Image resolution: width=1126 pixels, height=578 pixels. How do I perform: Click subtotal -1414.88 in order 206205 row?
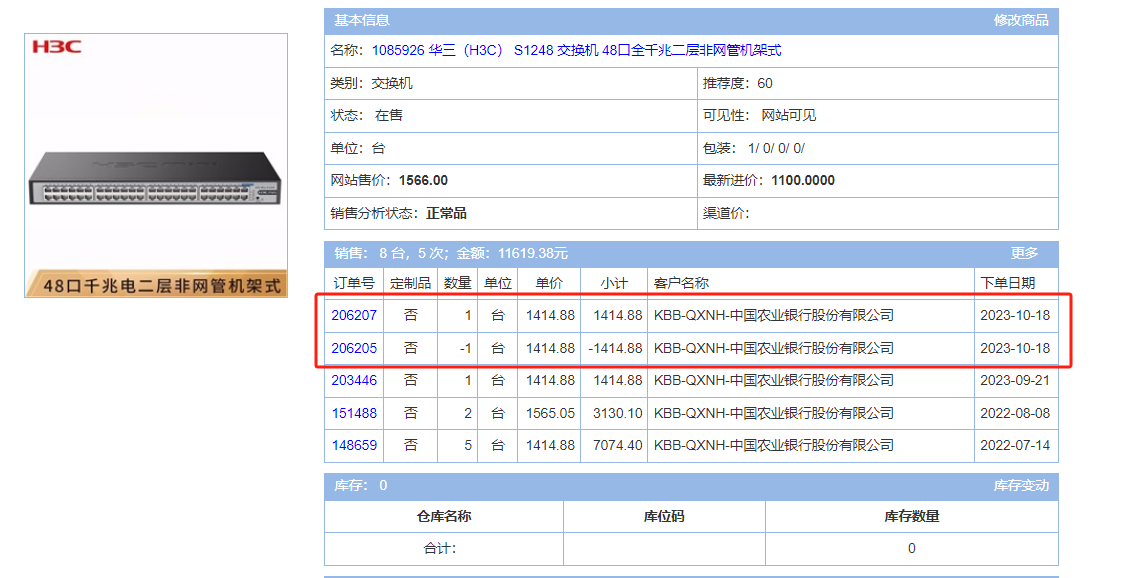click(x=615, y=348)
